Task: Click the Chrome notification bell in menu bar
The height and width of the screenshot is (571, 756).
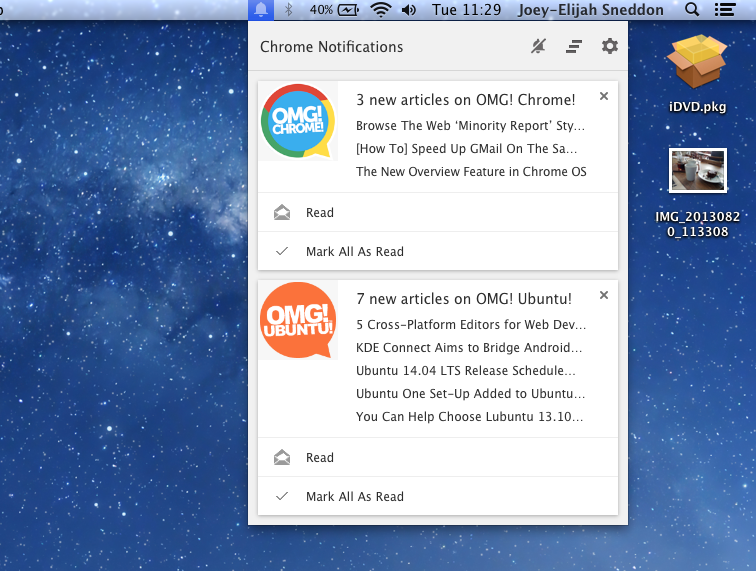Action: point(261,10)
